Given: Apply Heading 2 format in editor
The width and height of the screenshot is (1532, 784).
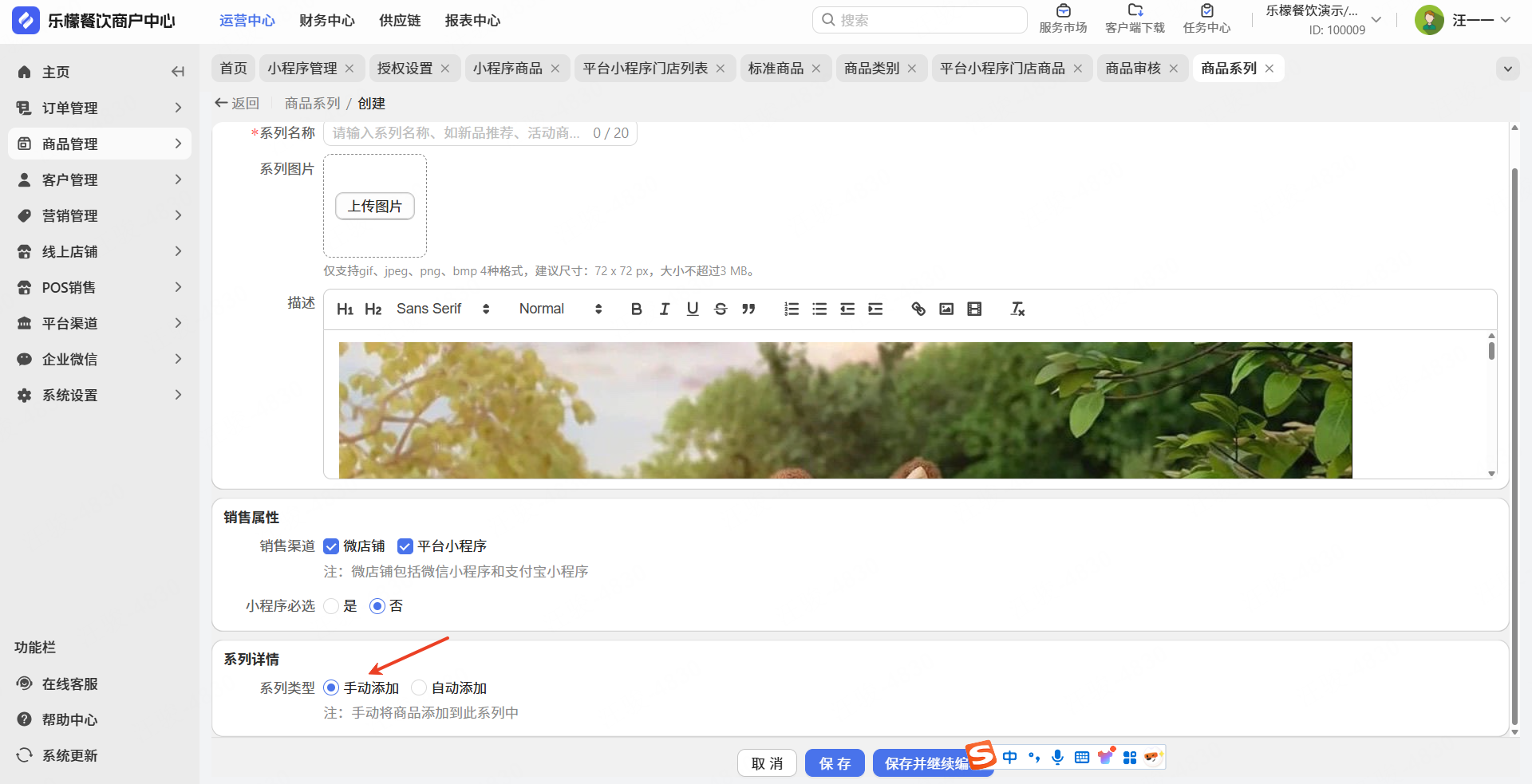Looking at the screenshot, I should coord(373,309).
